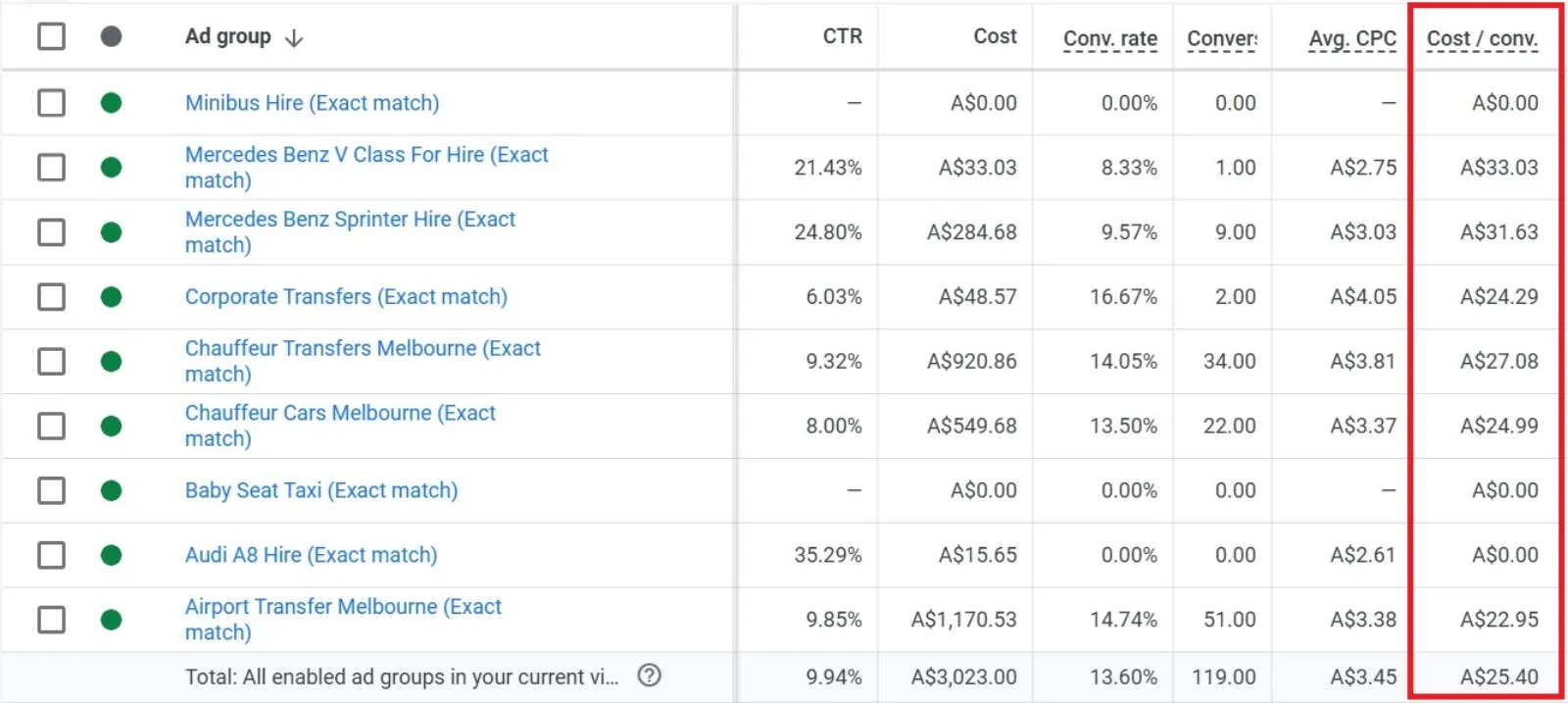Open Minibus Hire (Exact match) ad group
1568x703 pixels.
click(x=312, y=103)
